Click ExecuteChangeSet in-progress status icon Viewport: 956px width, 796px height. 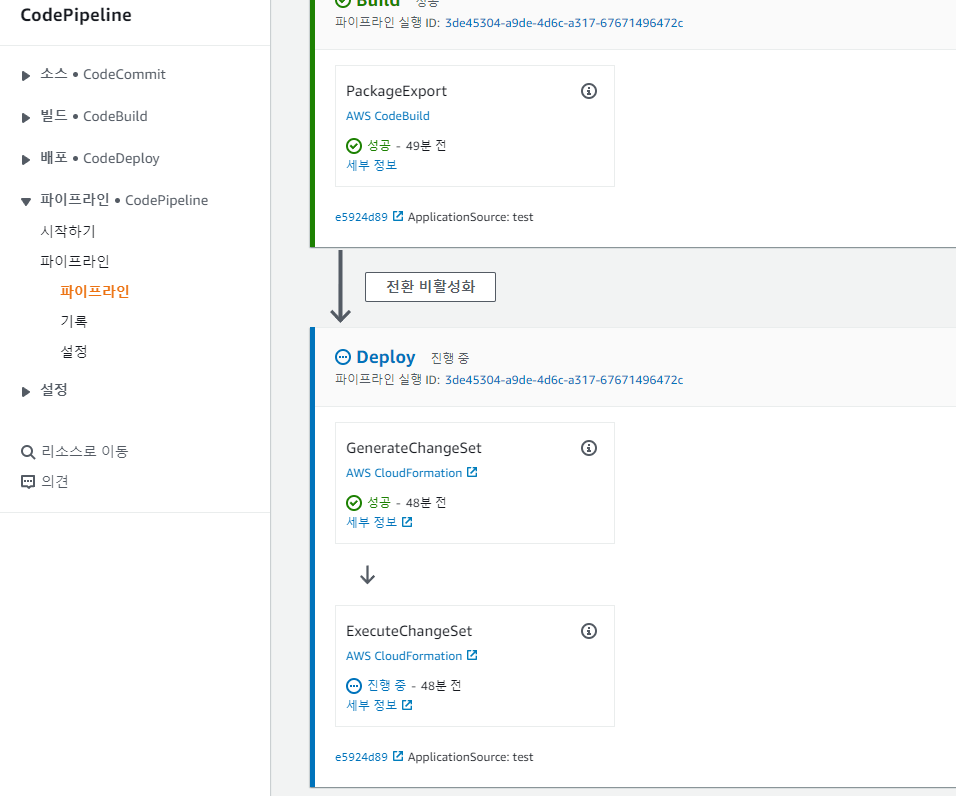[x=354, y=686]
